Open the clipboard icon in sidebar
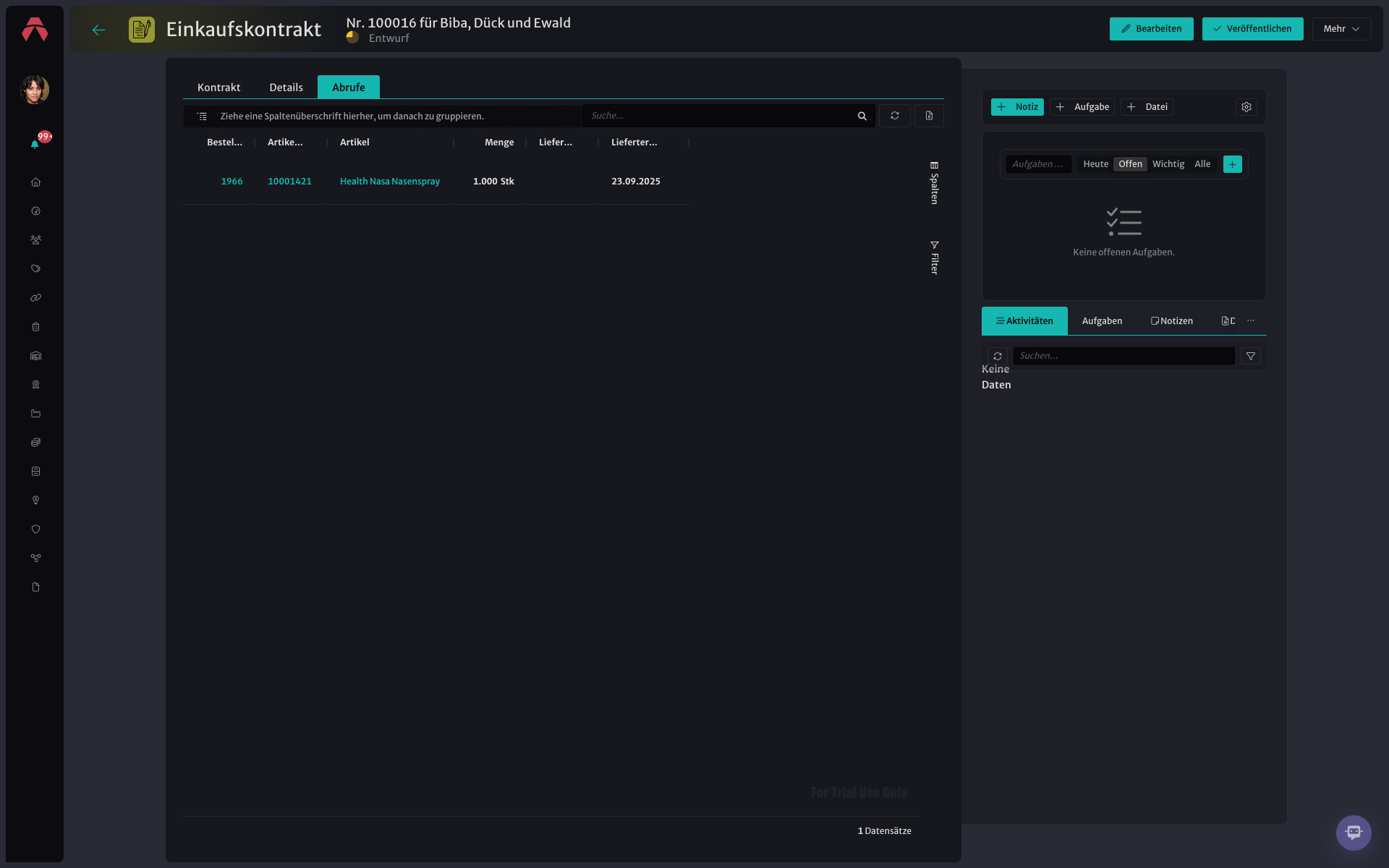Viewport: 1389px width, 868px height. pyautogui.click(x=35, y=327)
